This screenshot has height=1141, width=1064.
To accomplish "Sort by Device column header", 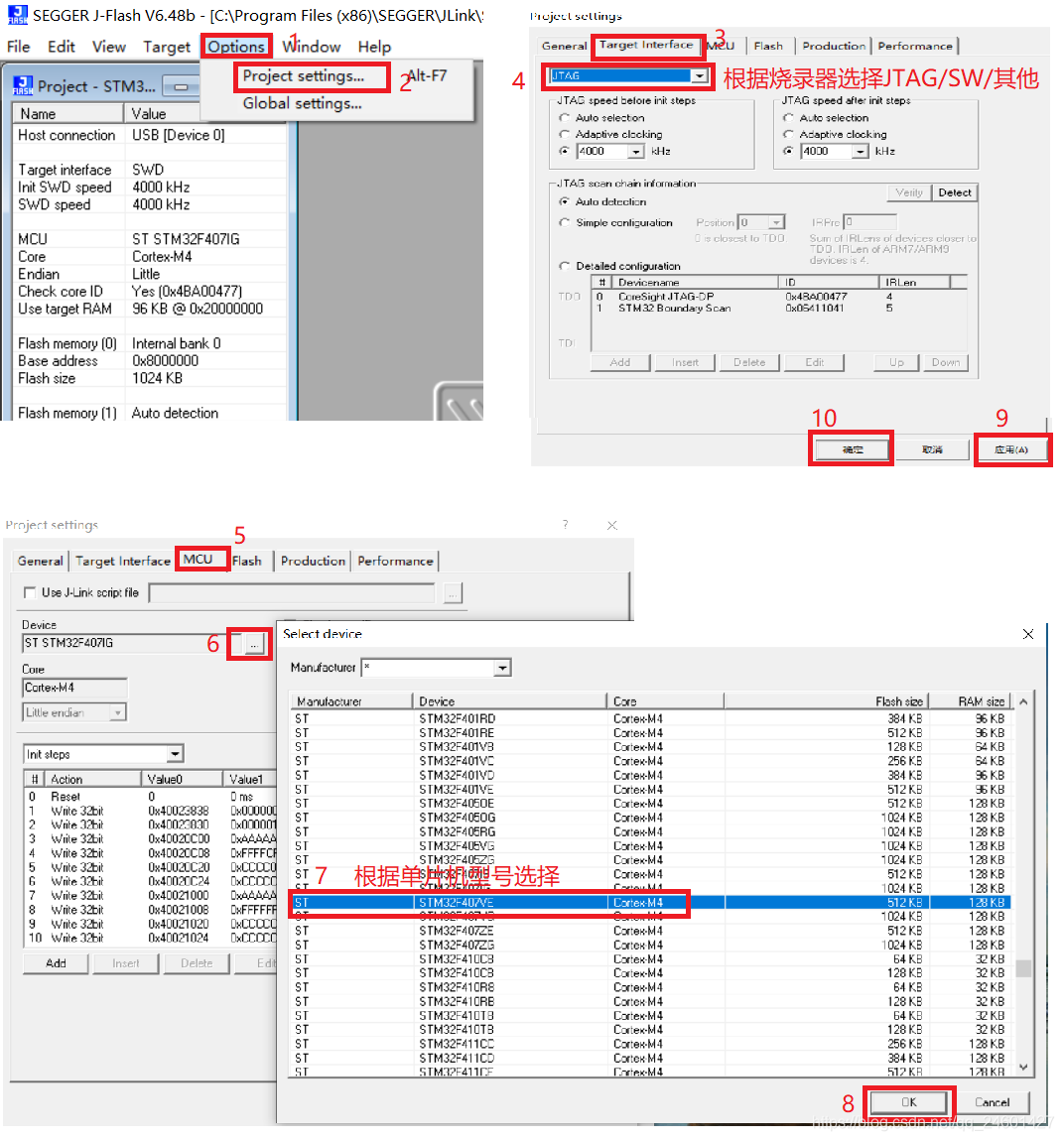I will tap(509, 701).
